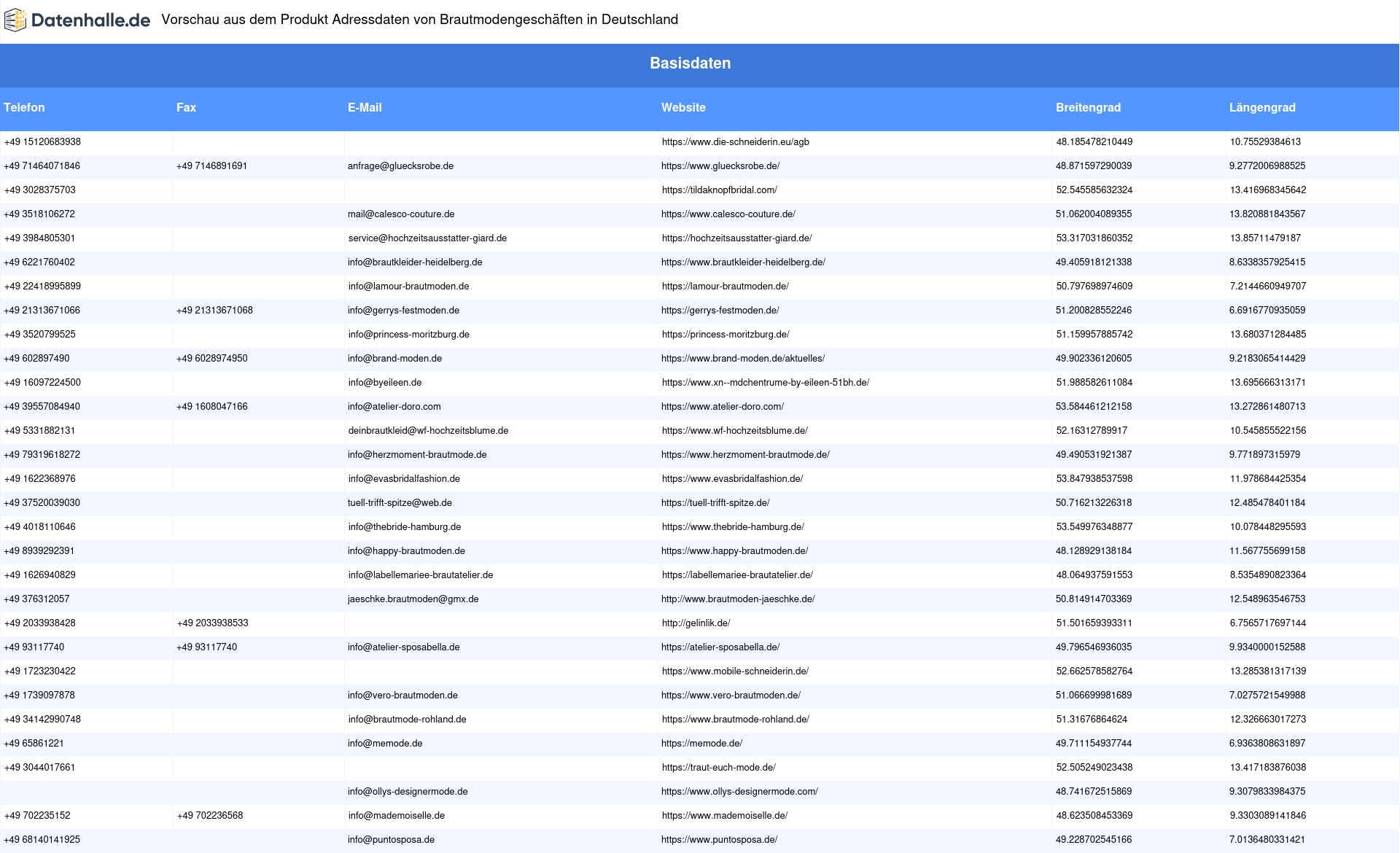Image resolution: width=1400 pixels, height=853 pixels.
Task: Open https://lamour-brautmoden.de/ website
Action: [726, 287]
